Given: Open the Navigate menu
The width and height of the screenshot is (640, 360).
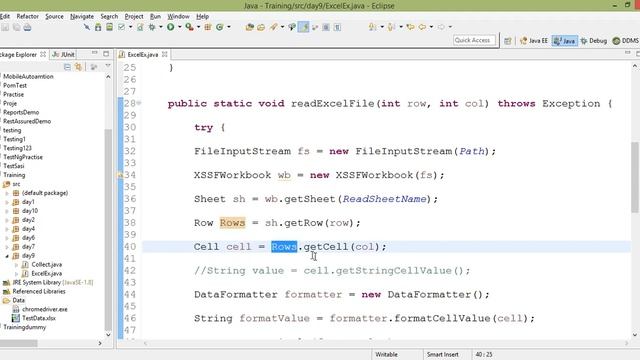Looking at the screenshot, I should tap(82, 16).
